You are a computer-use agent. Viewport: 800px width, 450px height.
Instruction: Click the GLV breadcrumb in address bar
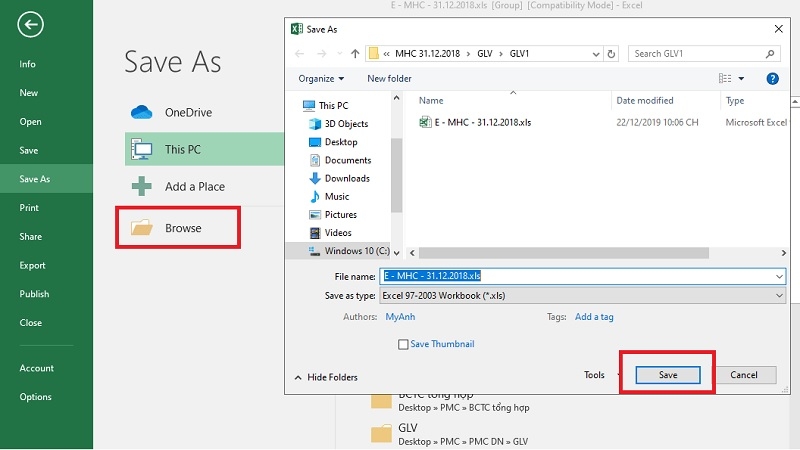click(485, 54)
